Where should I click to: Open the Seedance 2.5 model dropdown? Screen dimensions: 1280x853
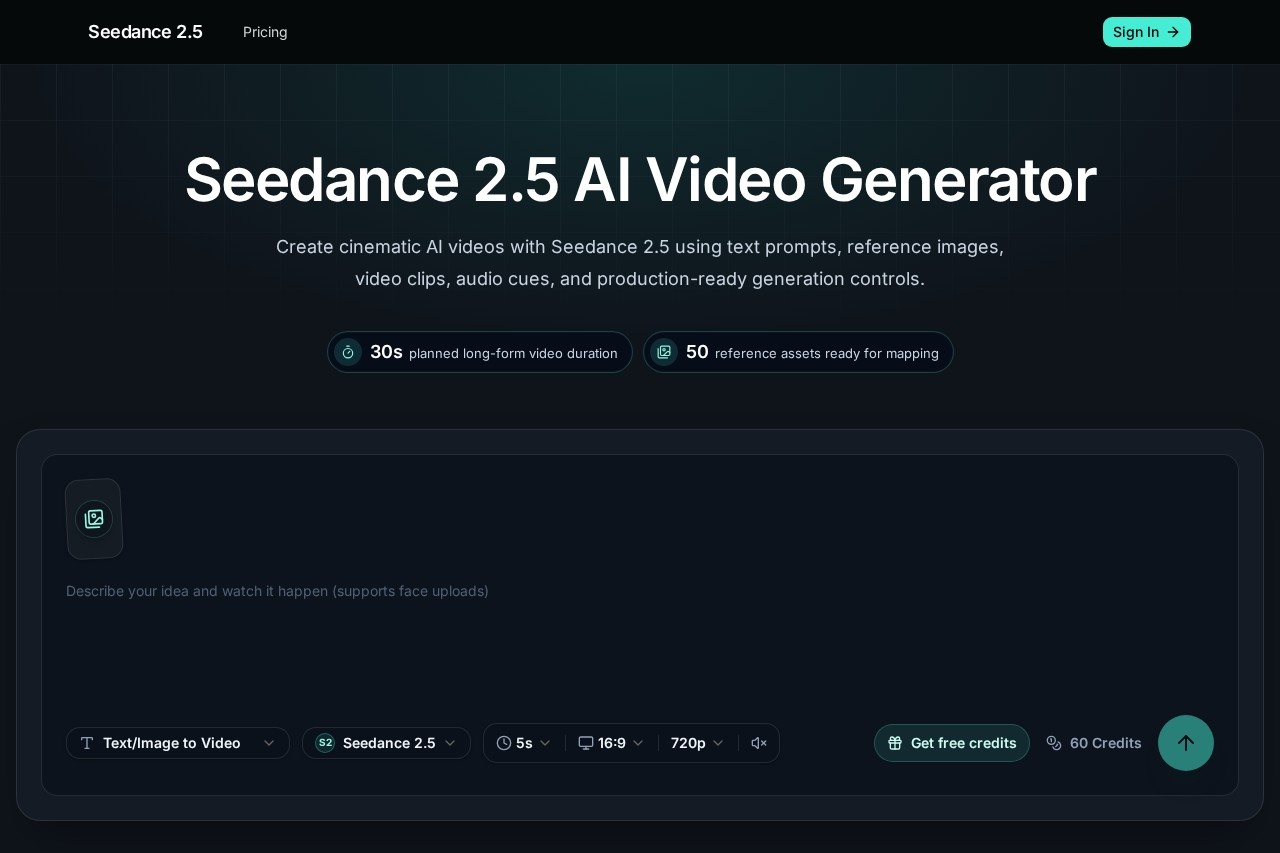tap(386, 743)
